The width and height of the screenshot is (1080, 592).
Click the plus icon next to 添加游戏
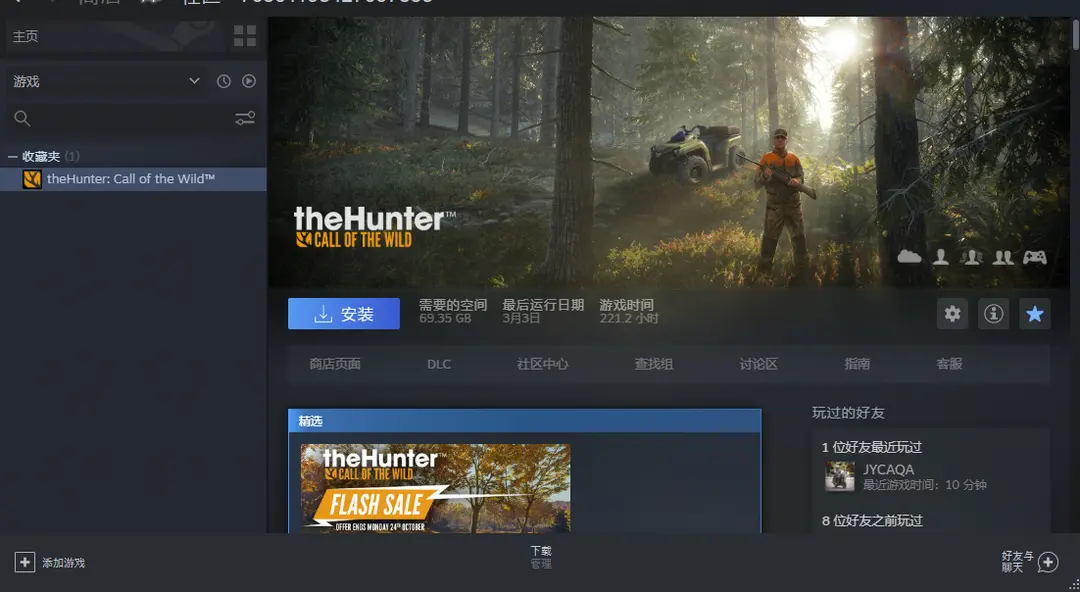click(25, 562)
